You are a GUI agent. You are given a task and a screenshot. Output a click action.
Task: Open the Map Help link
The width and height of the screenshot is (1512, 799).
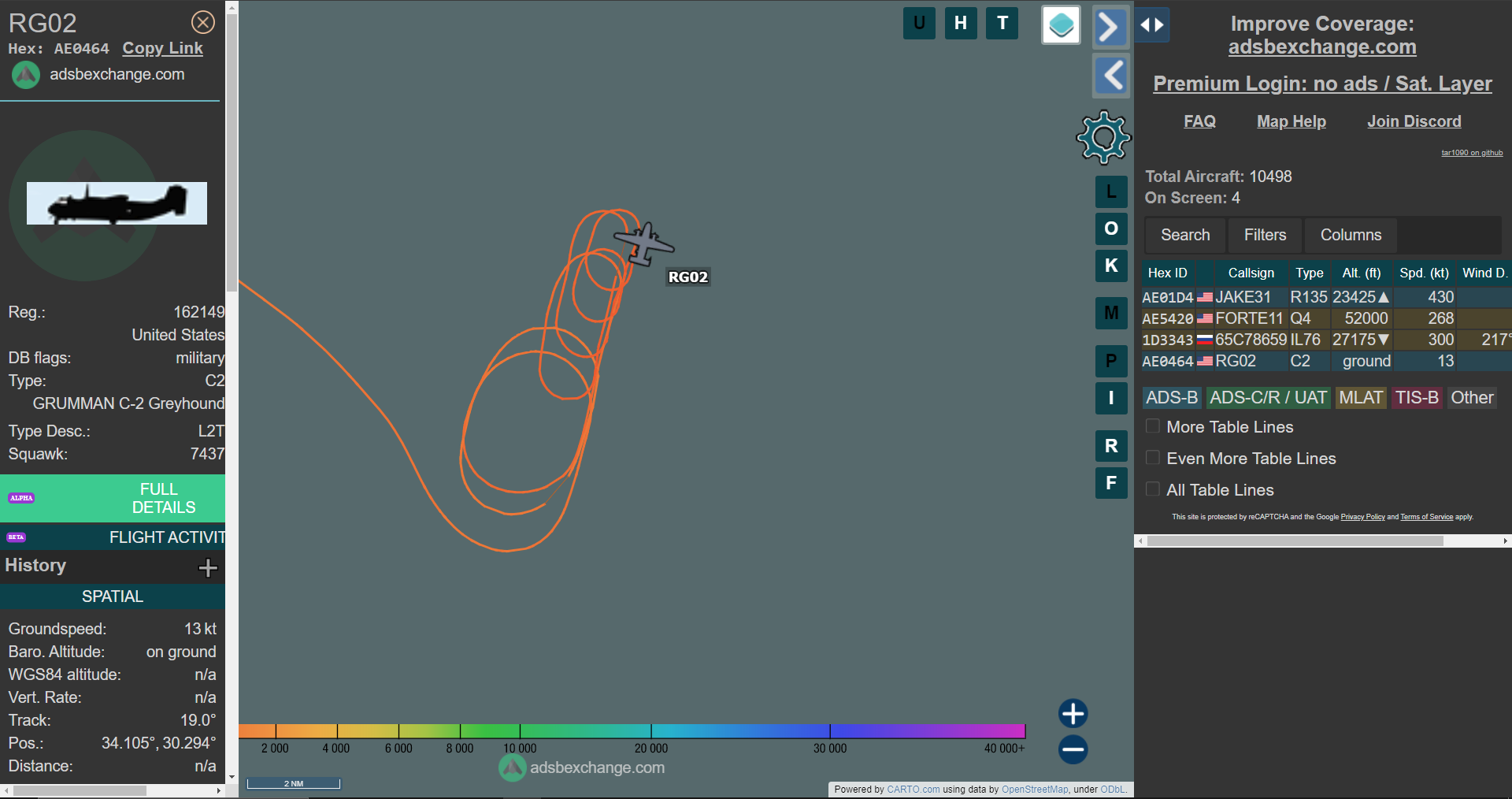point(1291,121)
